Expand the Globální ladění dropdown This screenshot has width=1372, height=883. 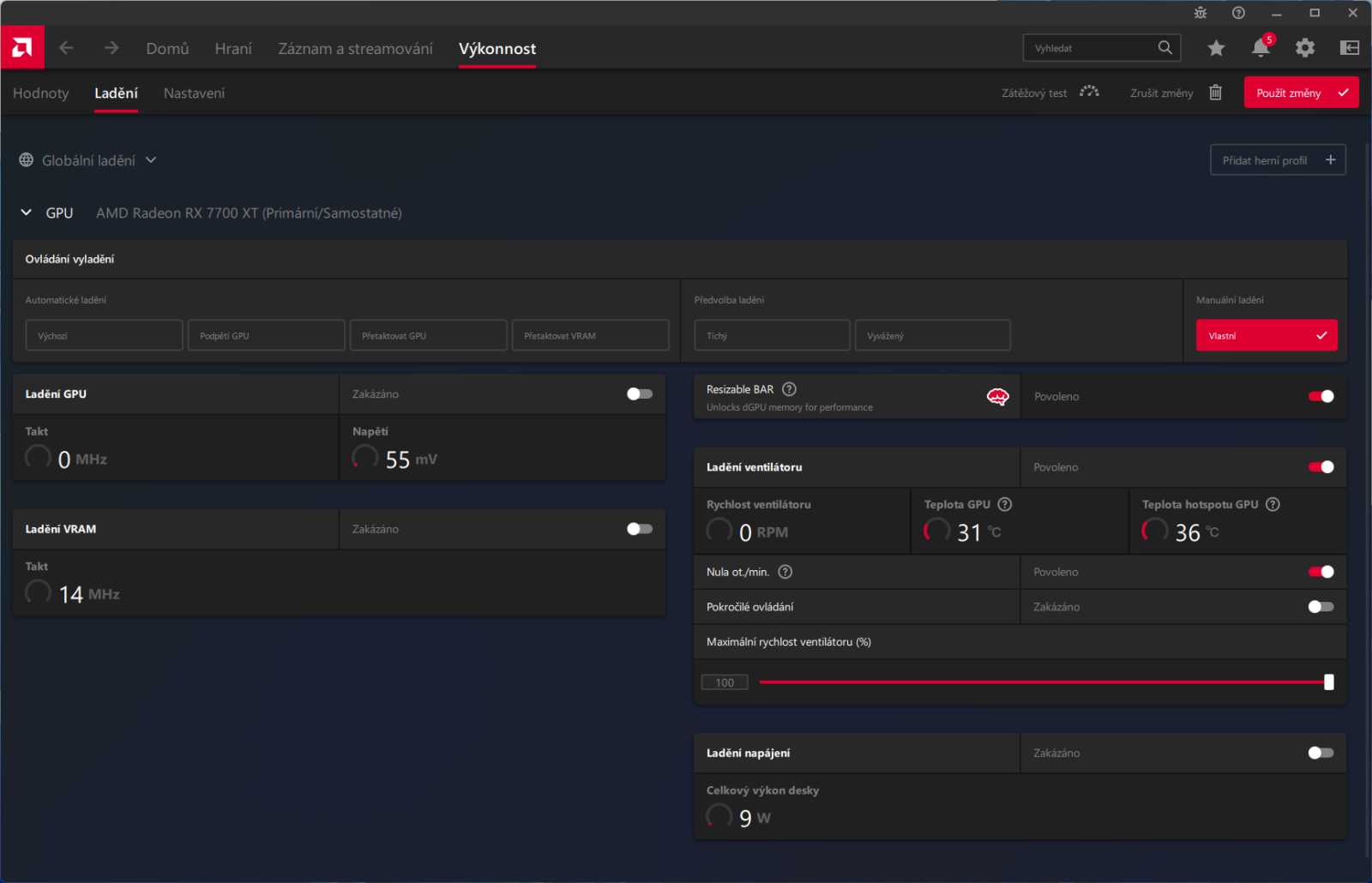pyautogui.click(x=151, y=159)
